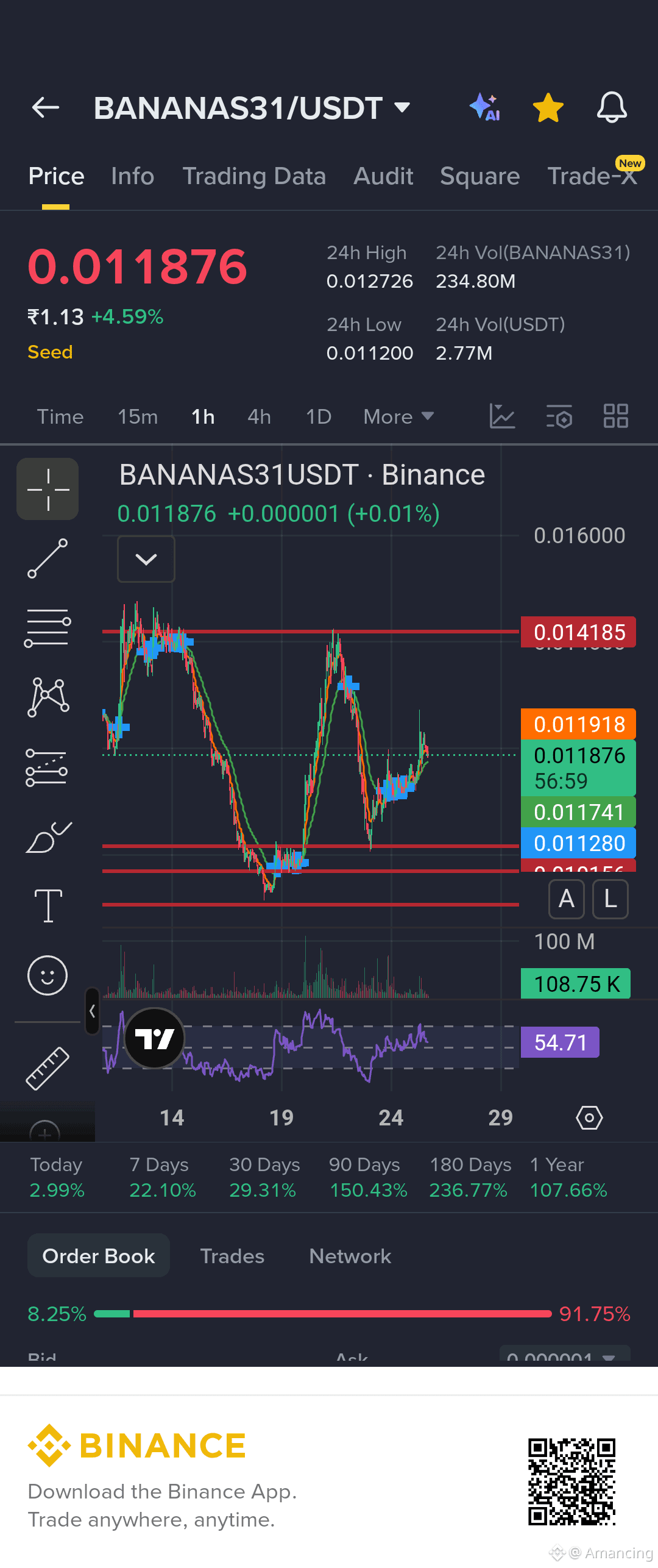This screenshot has height=1568, width=658.
Task: Switch to the Trading Data tab
Action: click(254, 176)
